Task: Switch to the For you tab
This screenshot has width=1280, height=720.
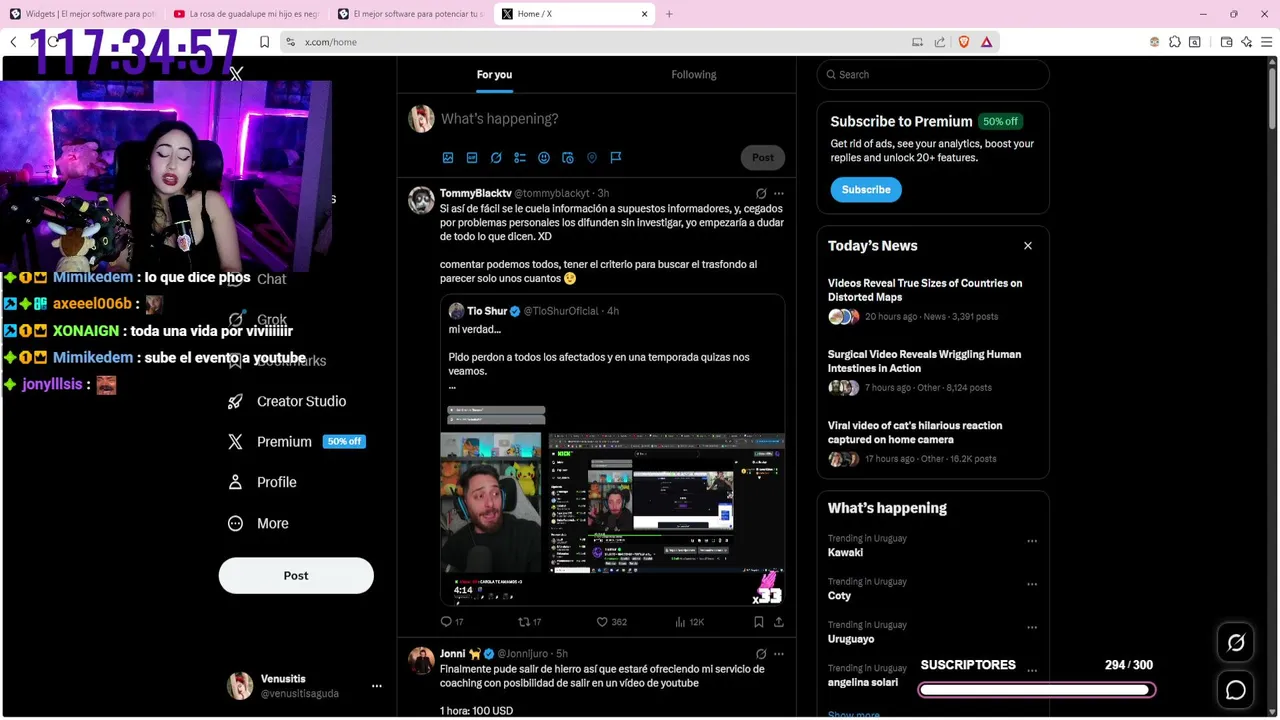Action: point(494,75)
